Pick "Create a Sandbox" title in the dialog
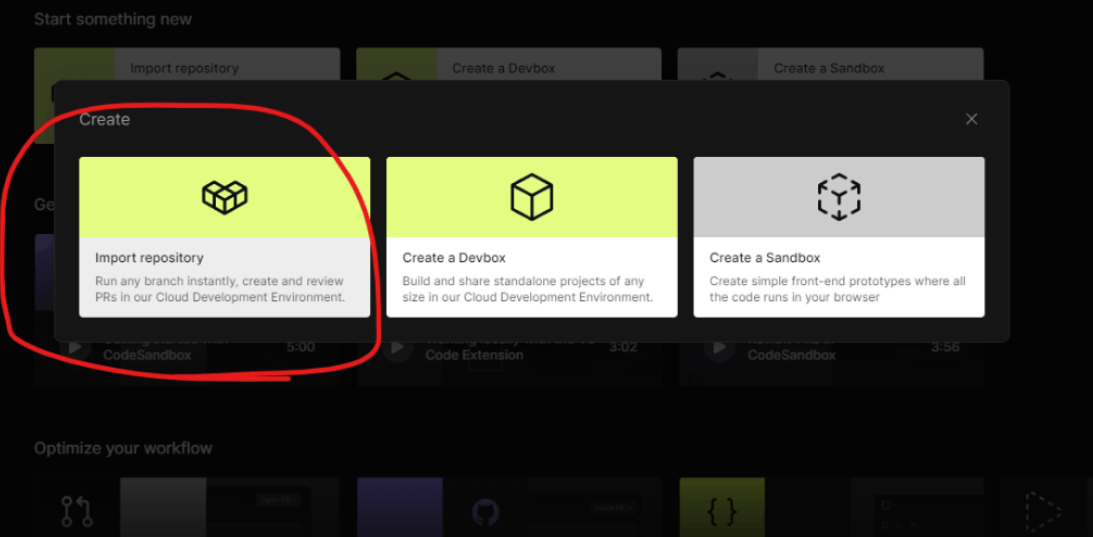The width and height of the screenshot is (1093, 537). pos(765,257)
